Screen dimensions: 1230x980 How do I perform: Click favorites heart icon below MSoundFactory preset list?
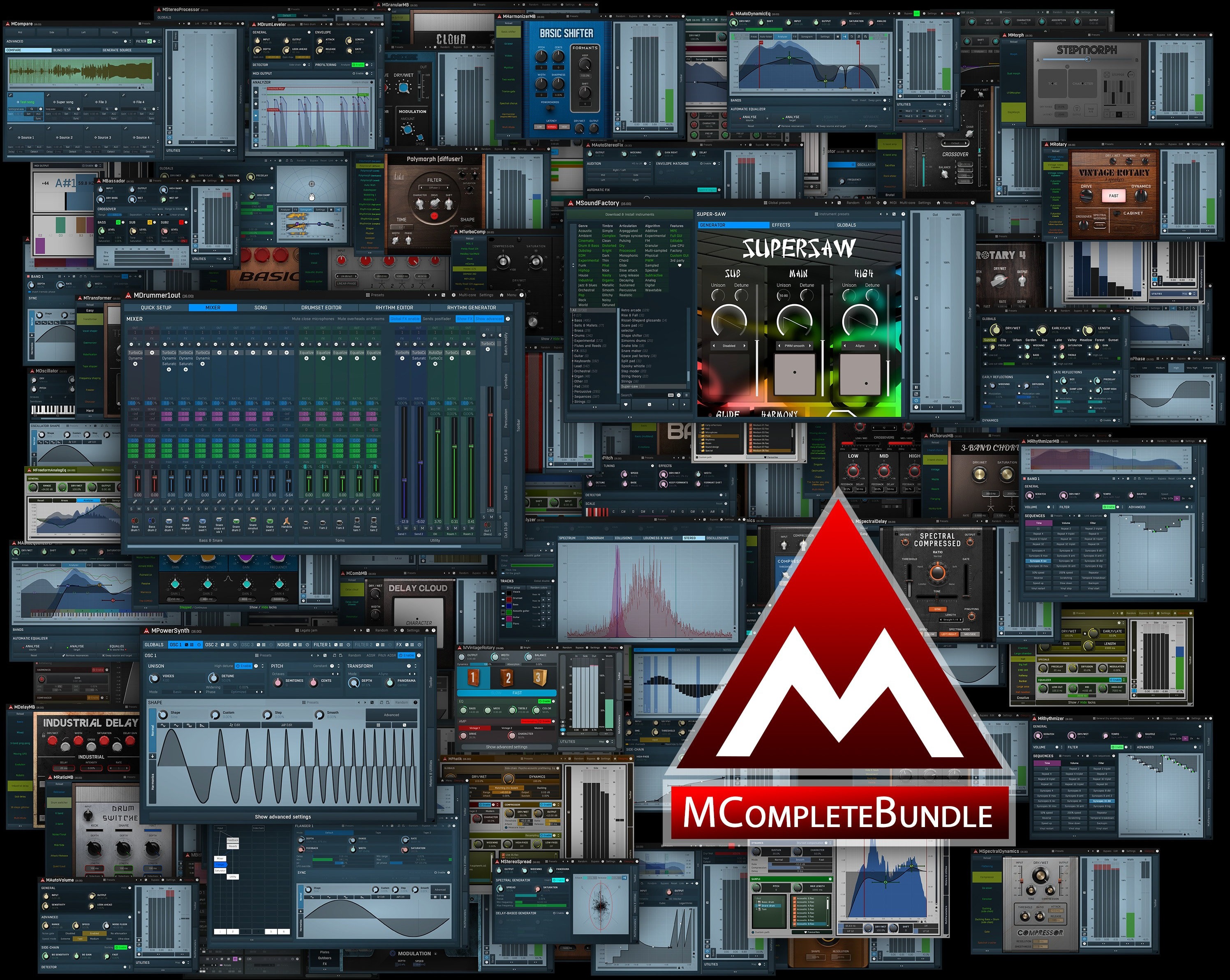coord(626,404)
